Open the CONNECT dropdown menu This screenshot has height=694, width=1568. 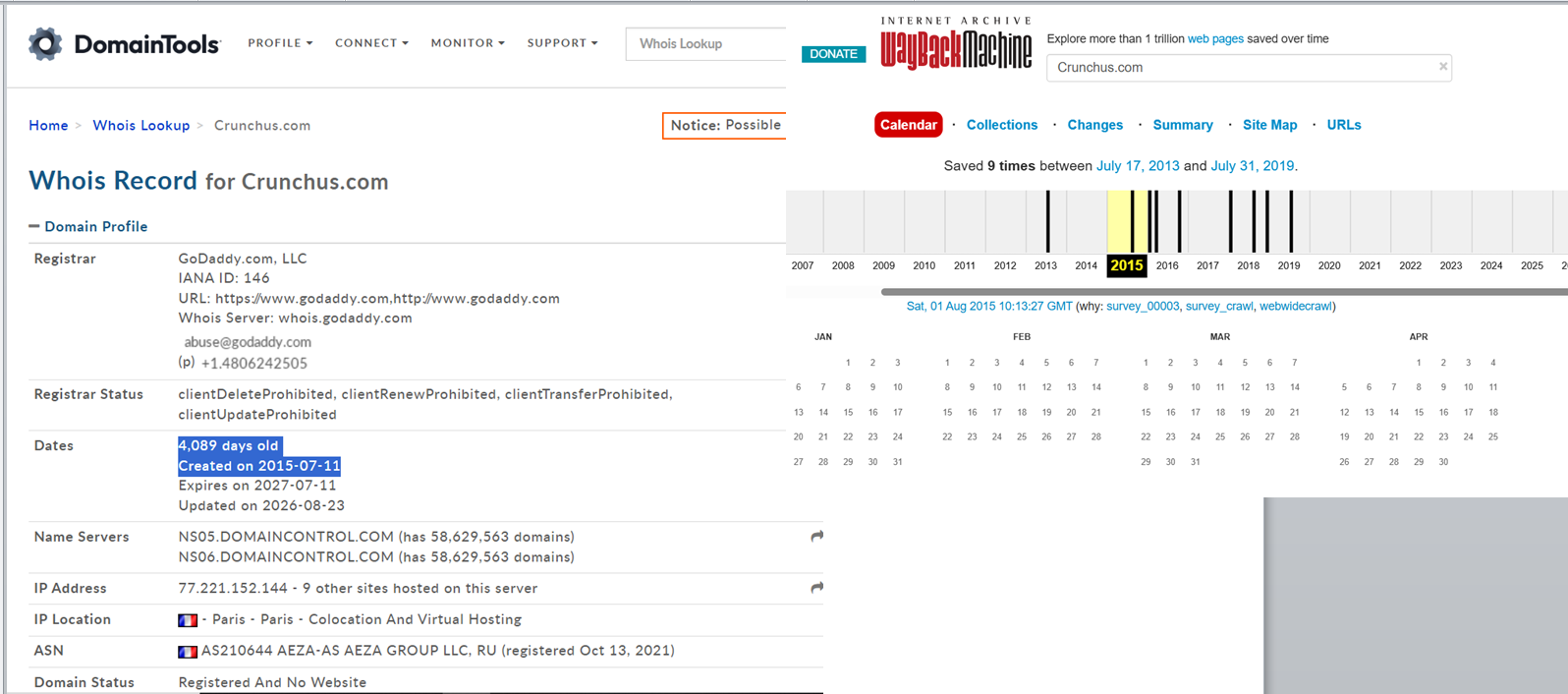[371, 43]
